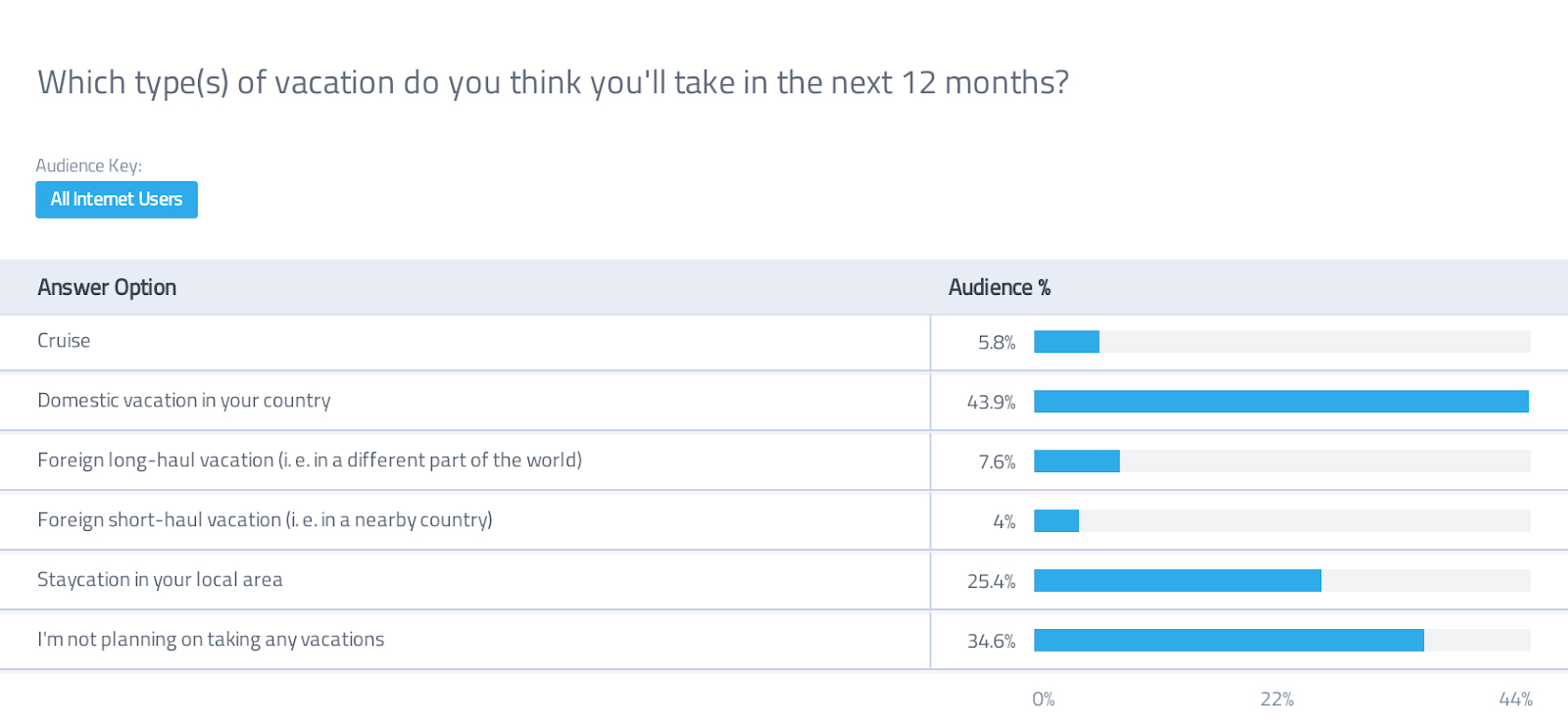This screenshot has width=1568, height=728.
Task: Select the Cruise answer row
Action: tap(784, 342)
